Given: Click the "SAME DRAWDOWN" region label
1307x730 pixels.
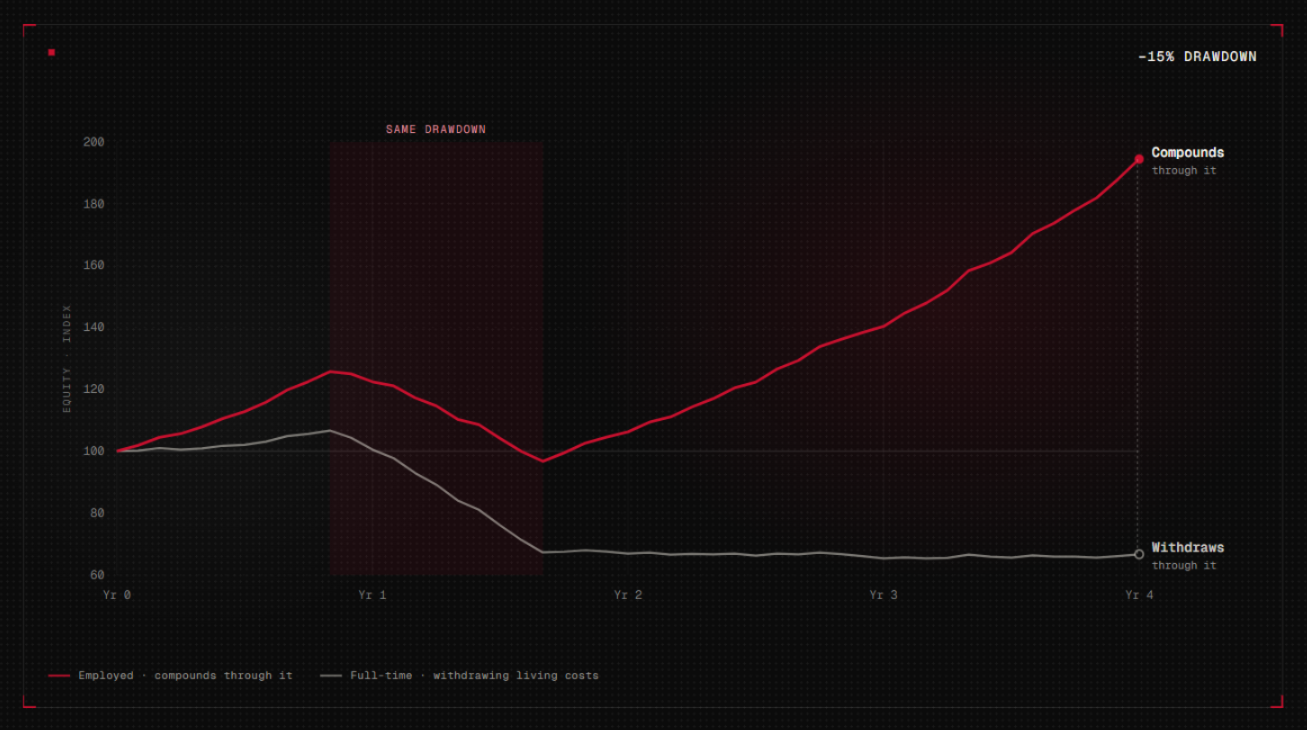Looking at the screenshot, I should [436, 130].
